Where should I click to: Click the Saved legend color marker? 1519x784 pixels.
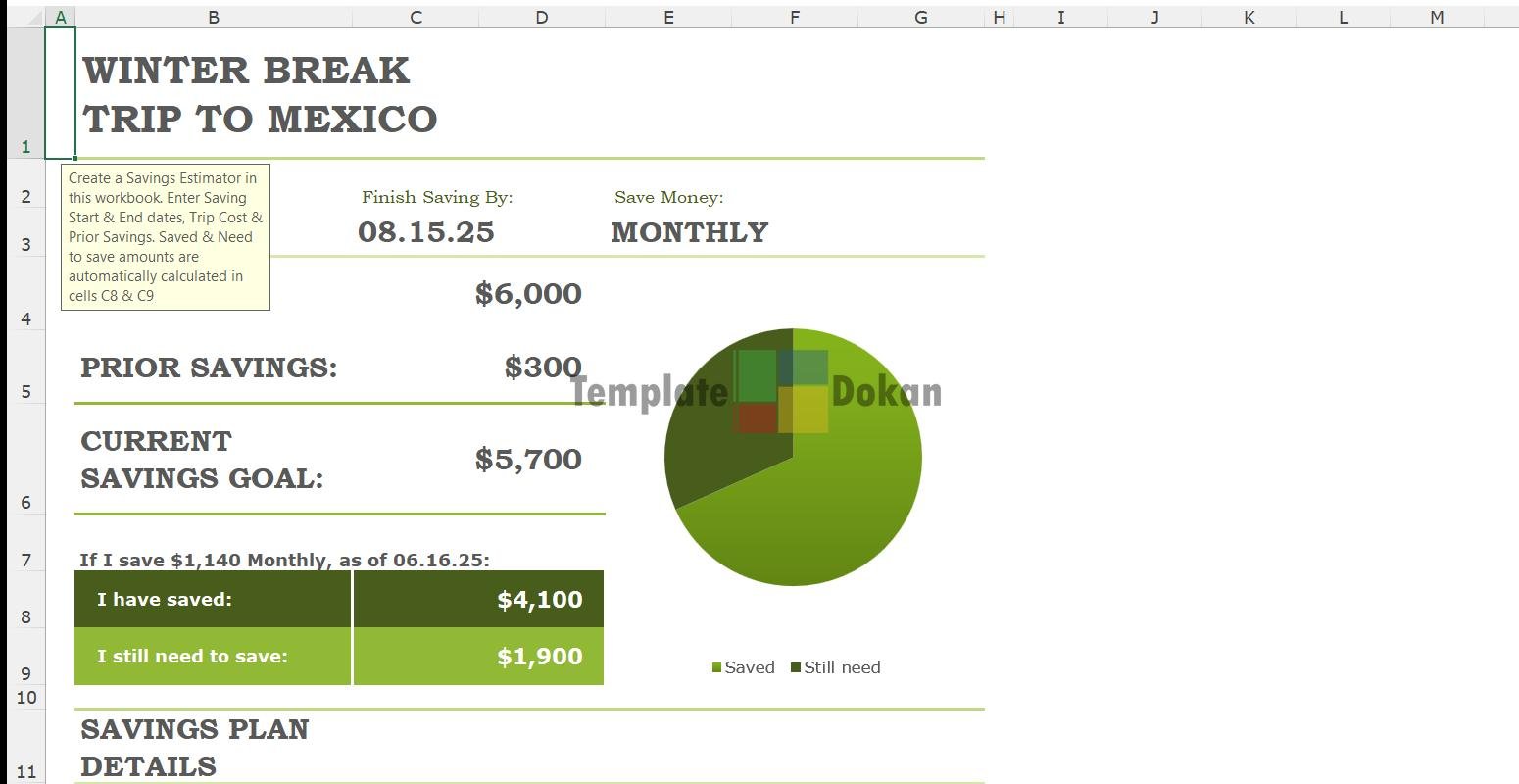(x=716, y=668)
